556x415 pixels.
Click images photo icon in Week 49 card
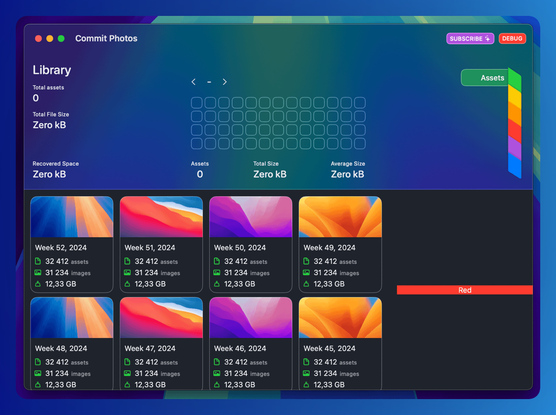pyautogui.click(x=306, y=272)
